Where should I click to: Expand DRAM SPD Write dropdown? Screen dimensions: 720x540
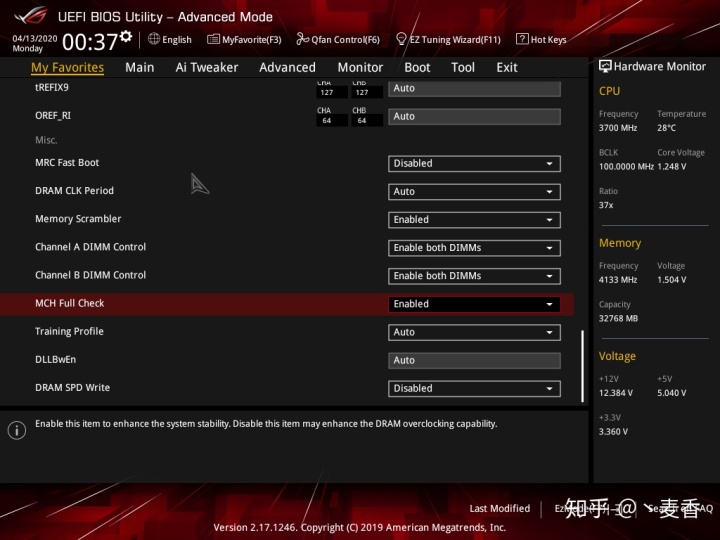coord(474,388)
